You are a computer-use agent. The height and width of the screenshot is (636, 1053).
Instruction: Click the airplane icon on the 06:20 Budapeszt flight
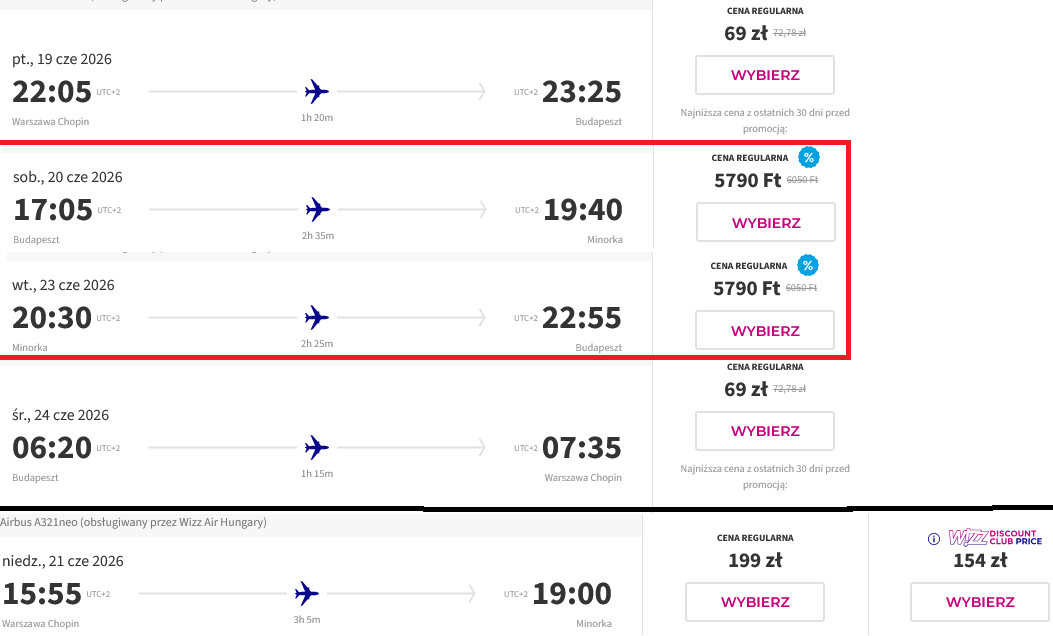(x=316, y=447)
